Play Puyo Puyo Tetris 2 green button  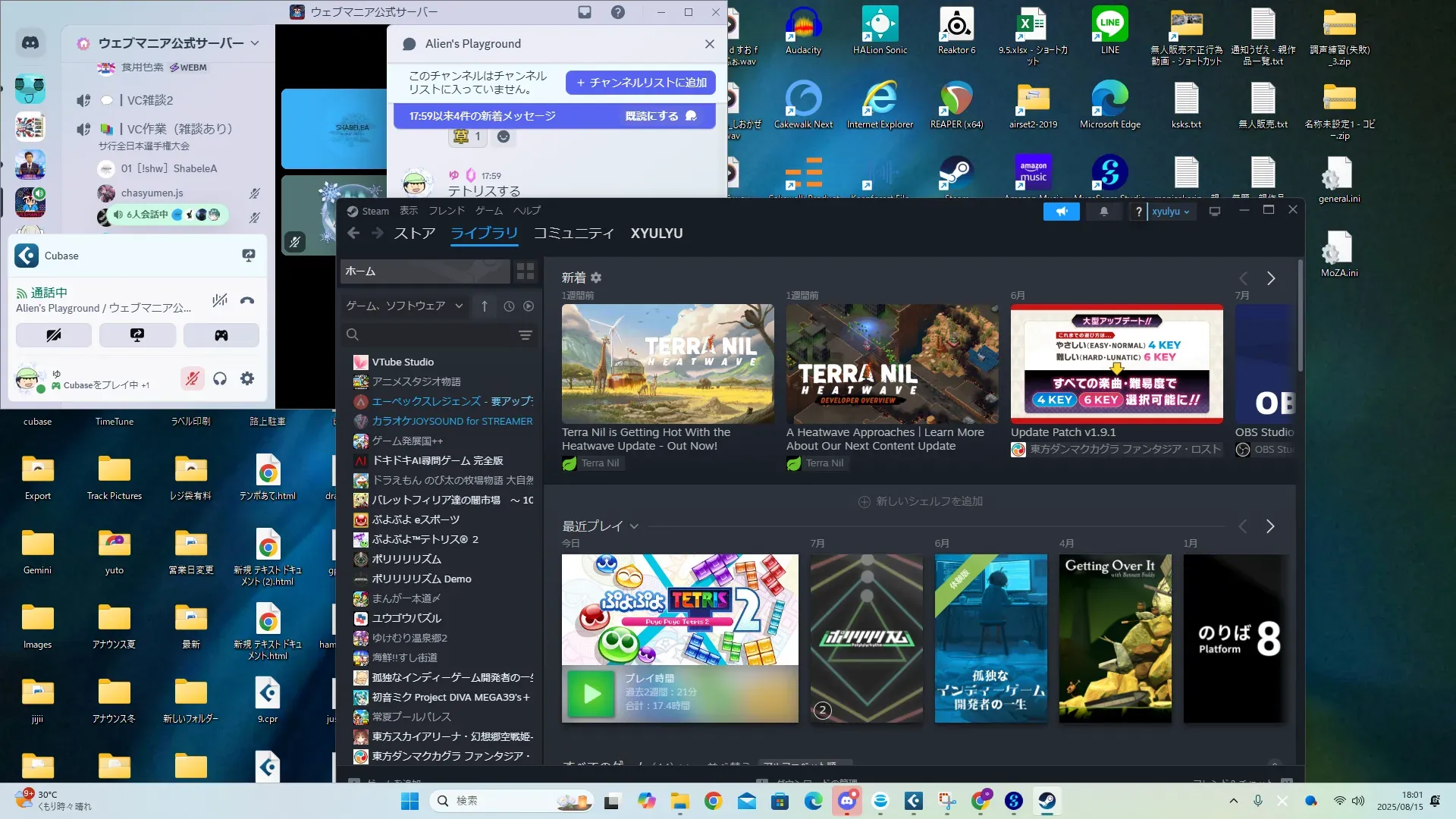pyautogui.click(x=591, y=693)
